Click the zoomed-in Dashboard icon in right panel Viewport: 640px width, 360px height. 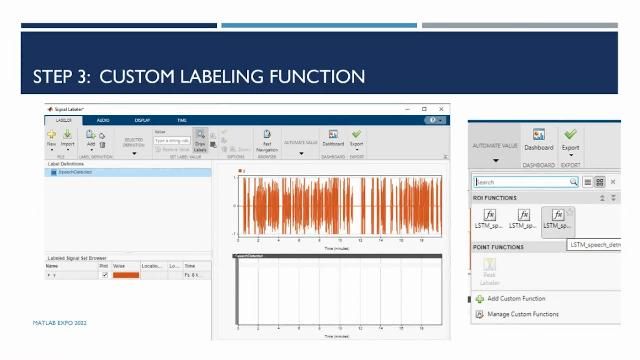click(x=538, y=134)
